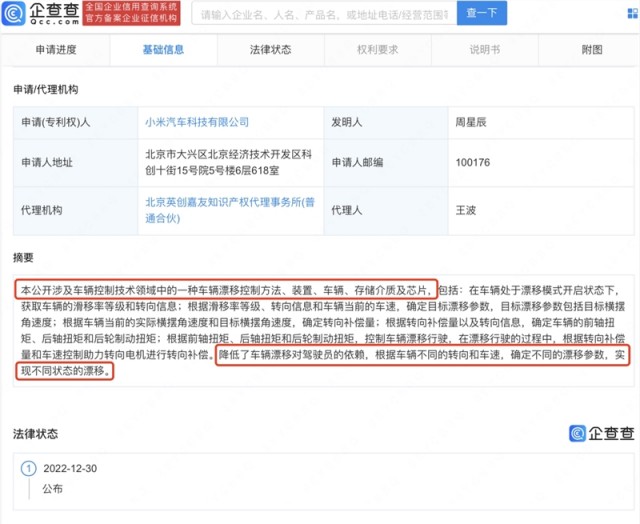The width and height of the screenshot is (640, 524).
Task: Click the abstract paragraph text
Action: 323,330
